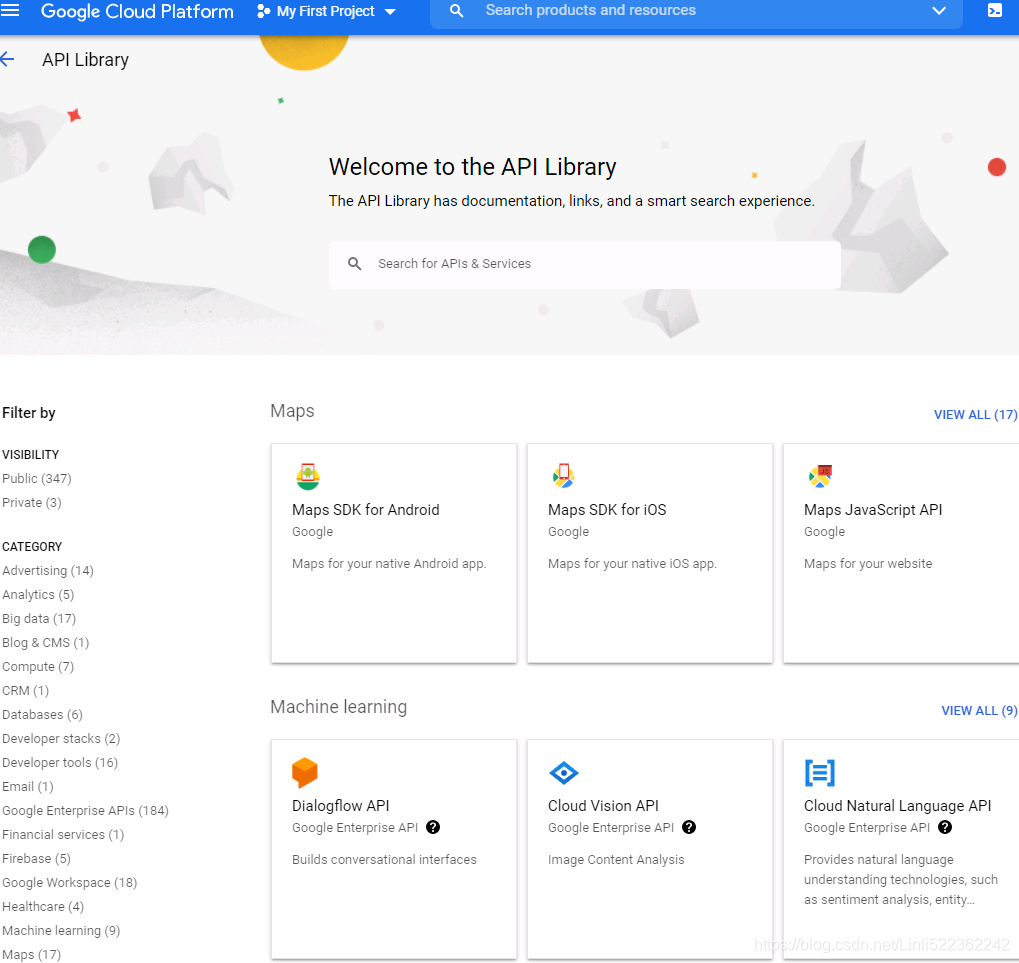Open the Maps SDK for iOS icon
The image size is (1019, 963).
[x=563, y=476]
